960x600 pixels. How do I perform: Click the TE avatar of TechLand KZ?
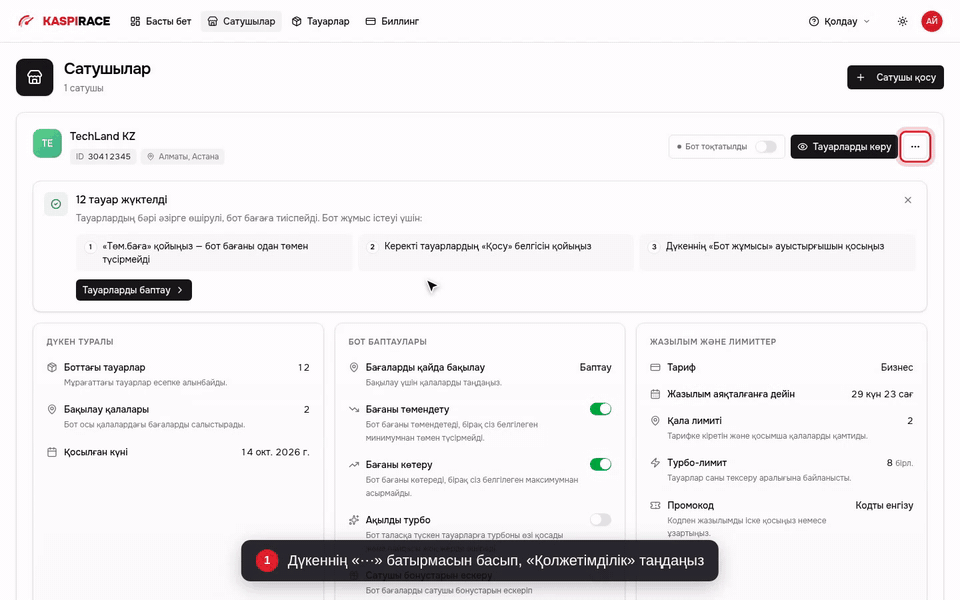click(47, 143)
